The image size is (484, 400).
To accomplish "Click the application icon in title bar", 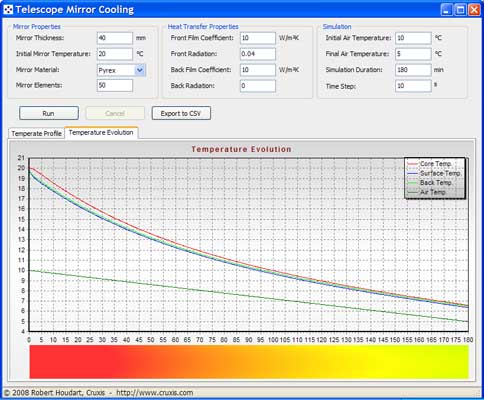I will 8,10.
